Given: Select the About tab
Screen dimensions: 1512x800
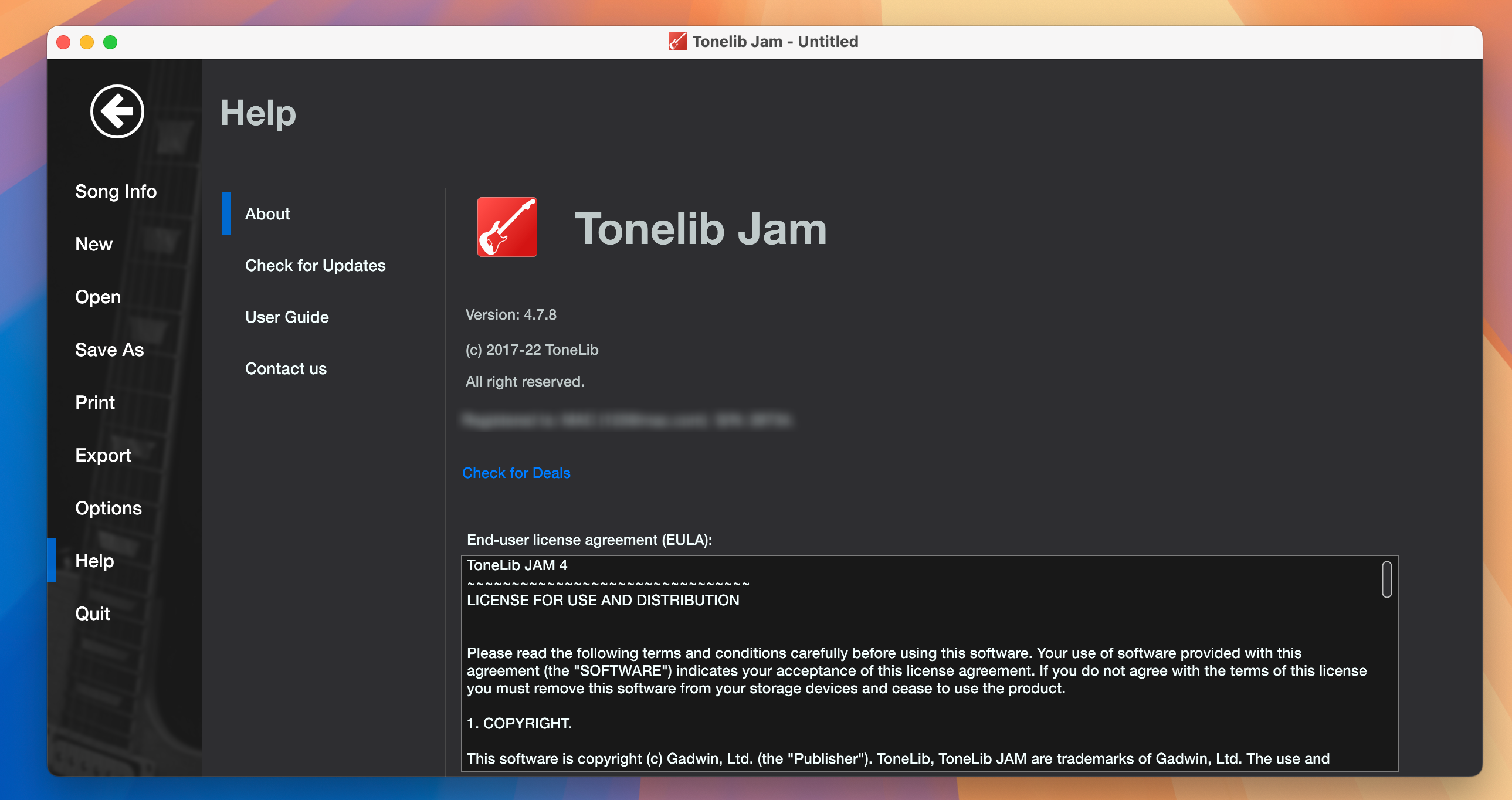Looking at the screenshot, I should tap(267, 213).
